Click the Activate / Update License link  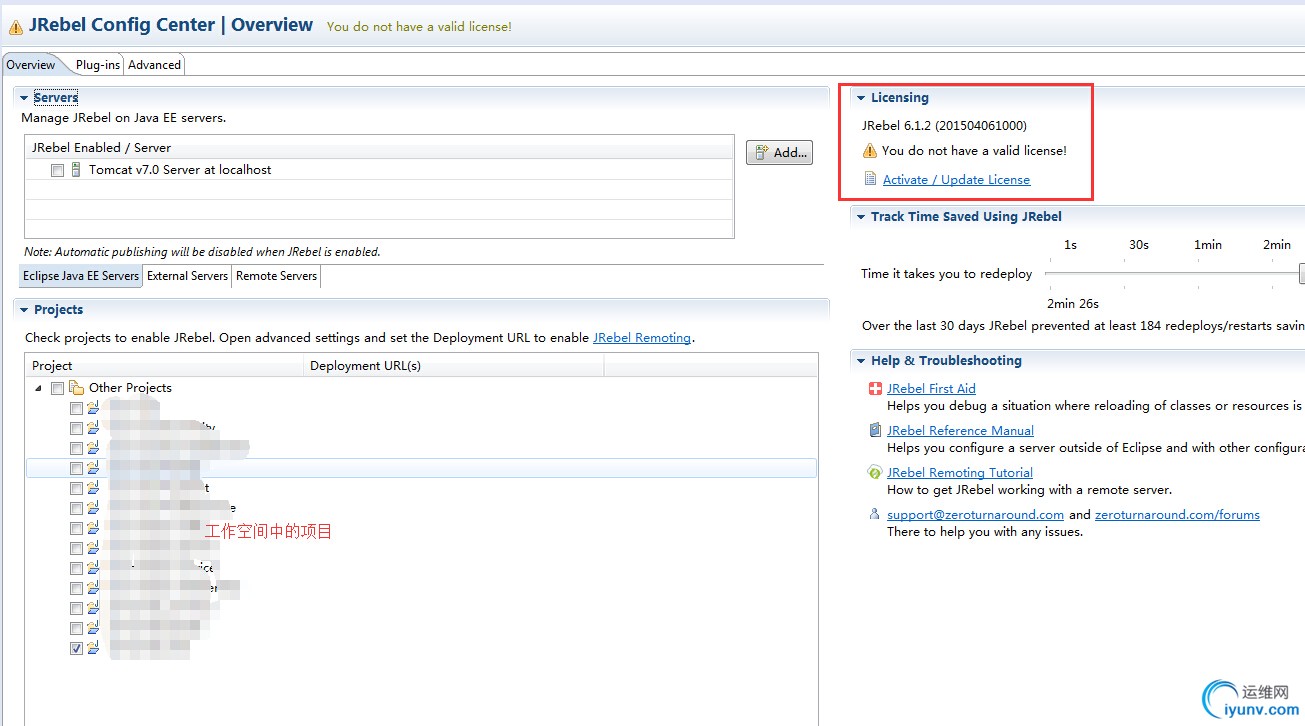956,180
